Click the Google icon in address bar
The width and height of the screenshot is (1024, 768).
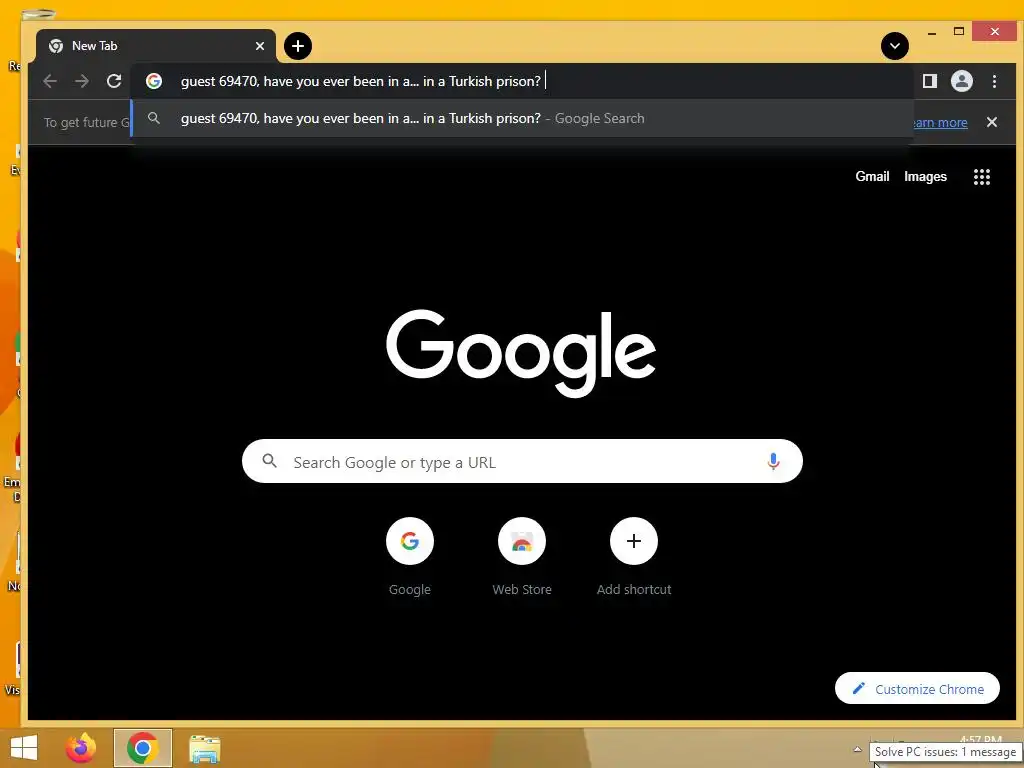(154, 81)
